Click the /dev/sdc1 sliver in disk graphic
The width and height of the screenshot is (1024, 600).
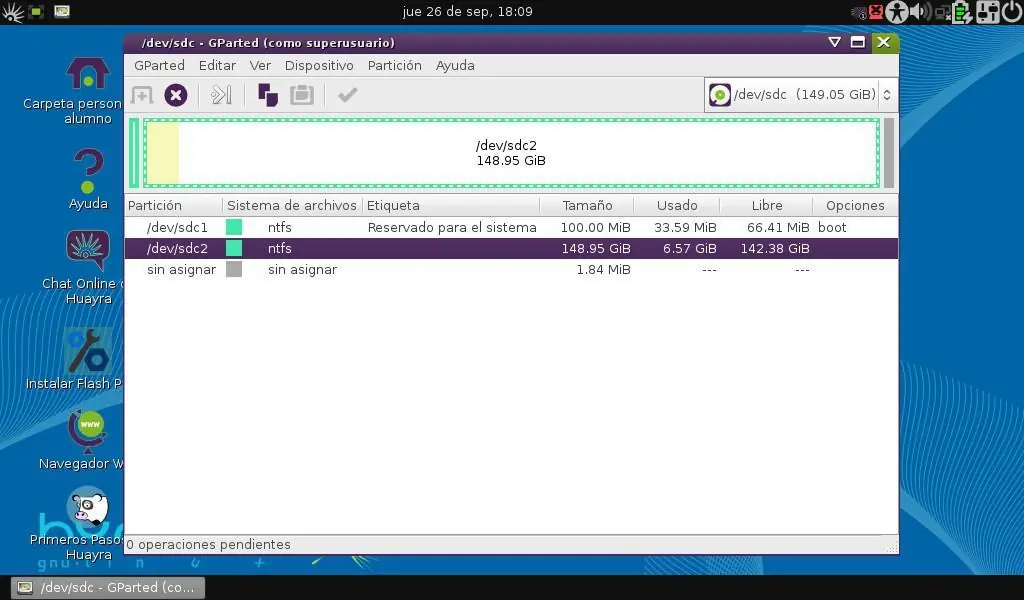(134, 153)
